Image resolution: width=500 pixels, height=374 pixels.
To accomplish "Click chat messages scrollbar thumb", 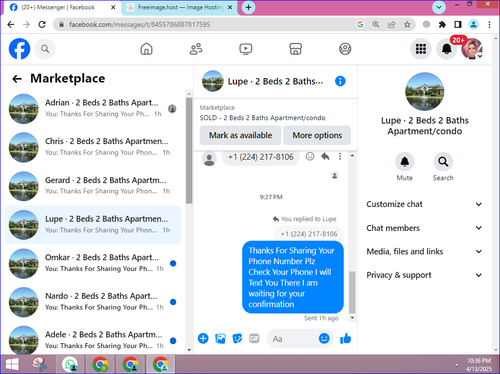I will [352, 292].
